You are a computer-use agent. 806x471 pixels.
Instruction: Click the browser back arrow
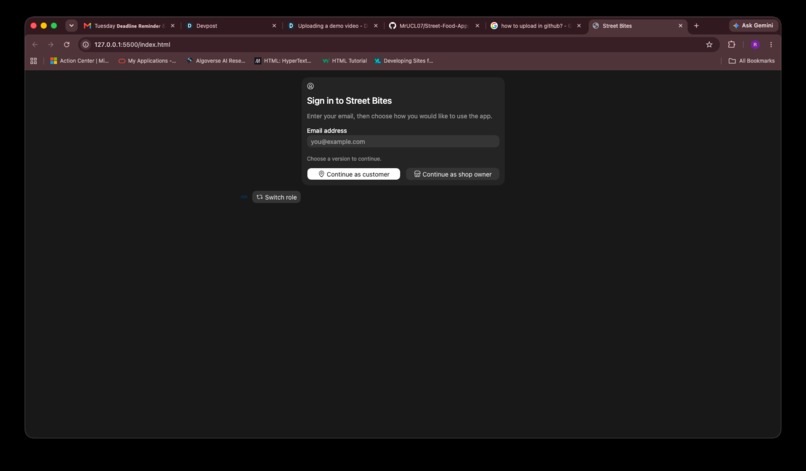35,45
